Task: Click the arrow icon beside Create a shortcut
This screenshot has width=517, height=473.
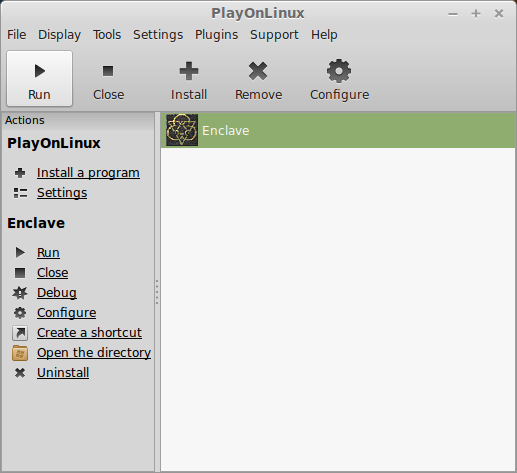Action: (x=20, y=333)
